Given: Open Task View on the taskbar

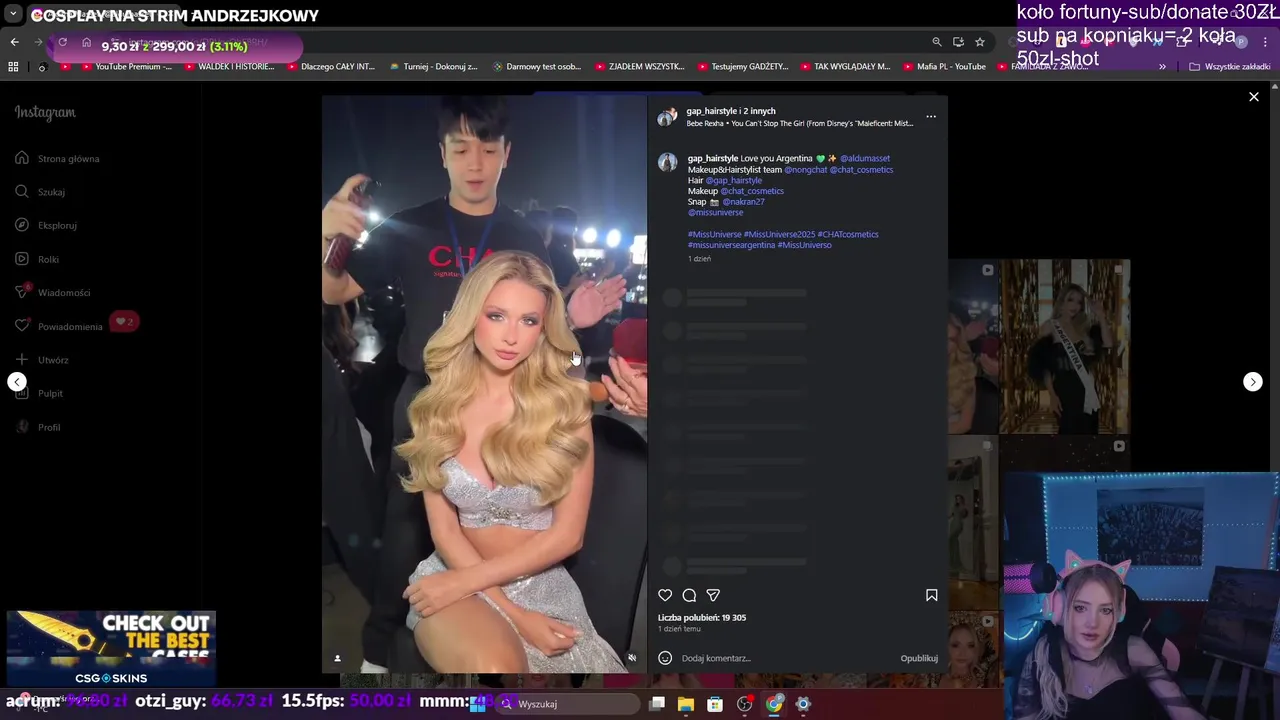Looking at the screenshot, I should [x=657, y=704].
